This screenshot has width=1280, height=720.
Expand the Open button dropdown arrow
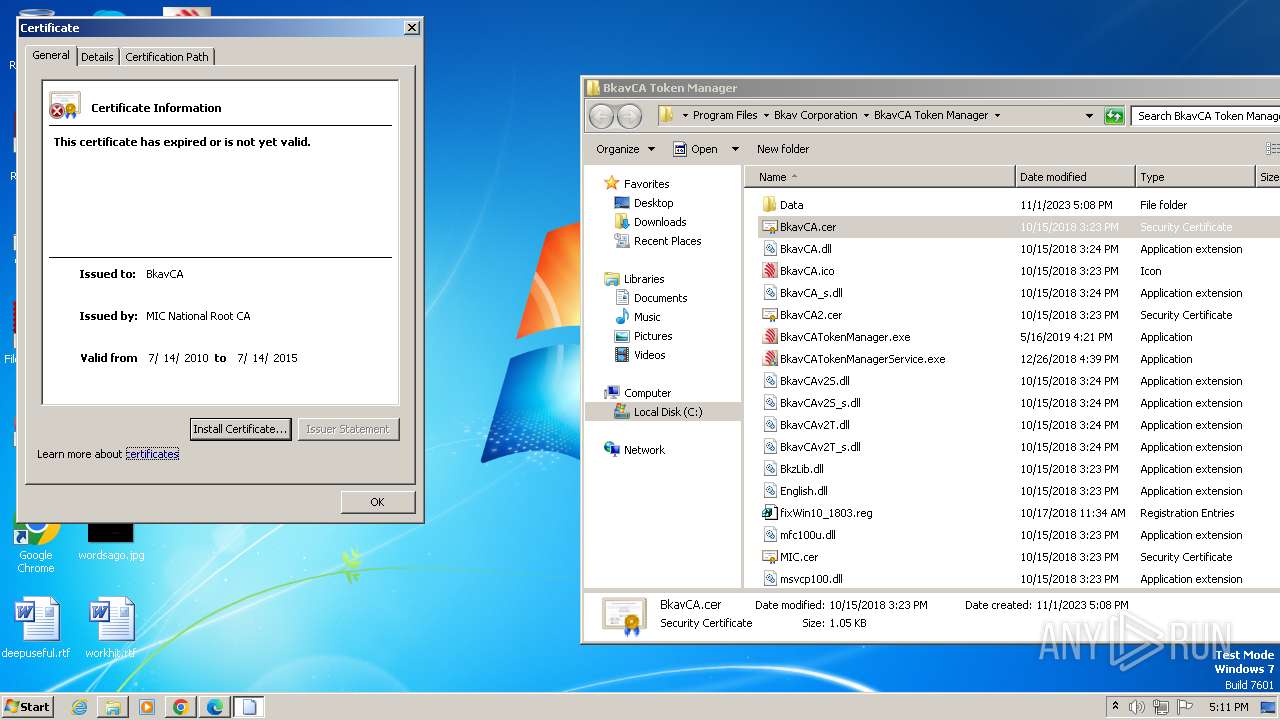coord(735,149)
